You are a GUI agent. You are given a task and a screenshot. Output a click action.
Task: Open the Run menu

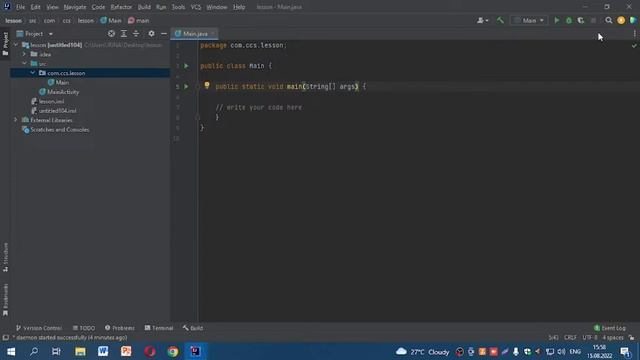161,7
